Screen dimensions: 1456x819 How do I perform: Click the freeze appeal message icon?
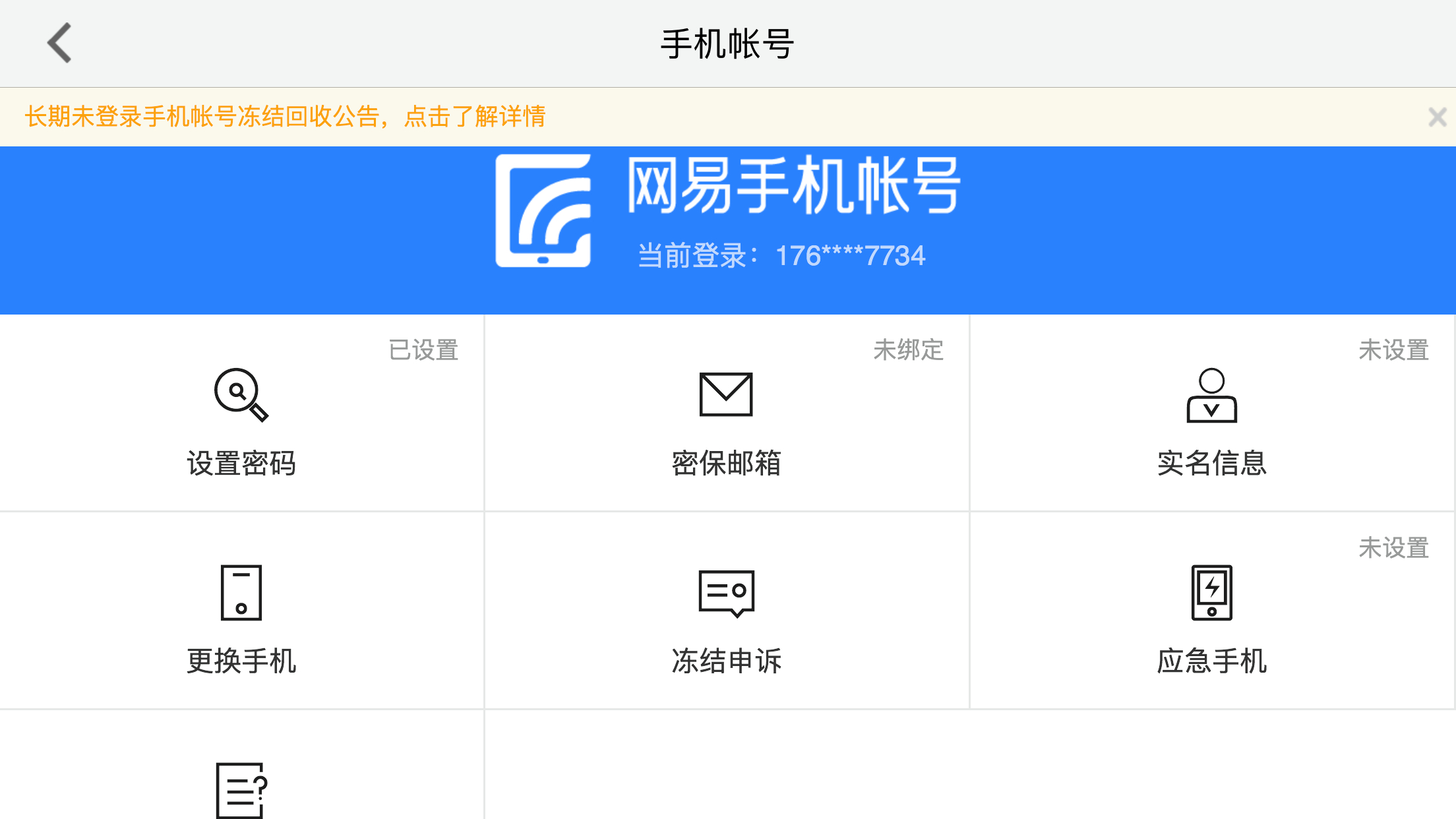[725, 592]
